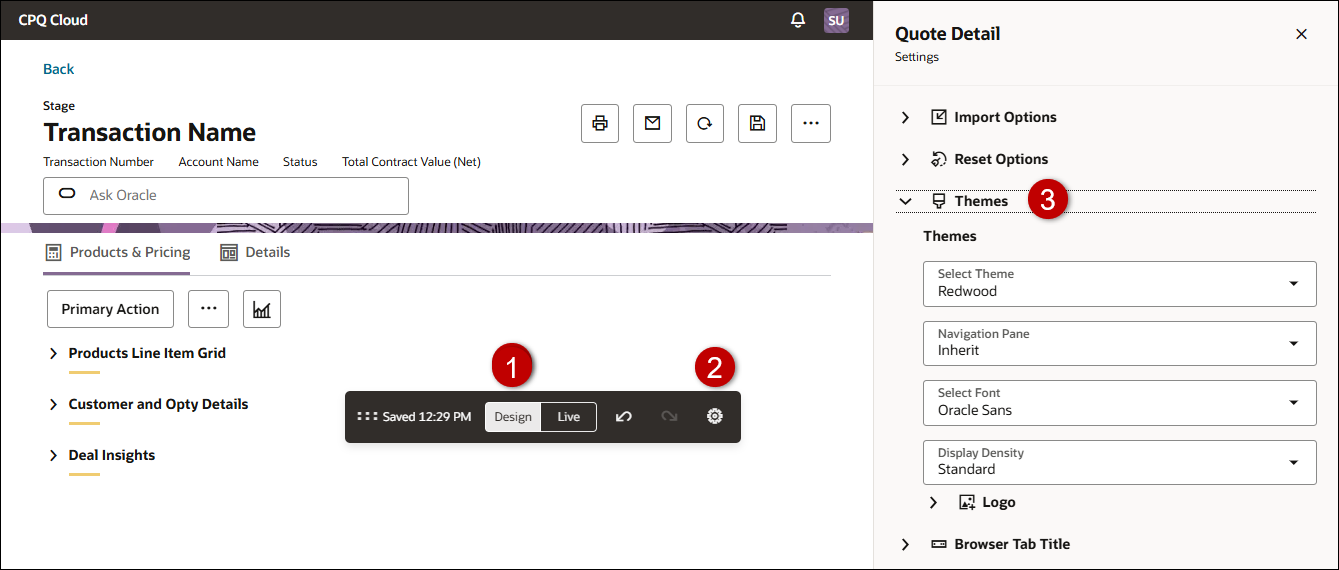Click the email envelope icon button
Viewport: 1339px width, 570px height.
(652, 123)
